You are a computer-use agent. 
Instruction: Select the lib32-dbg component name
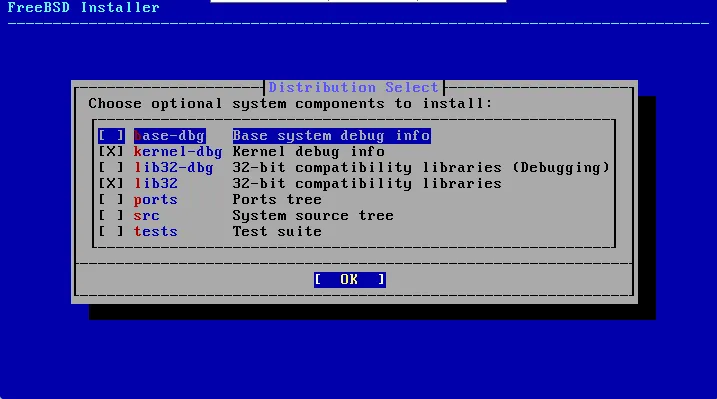tap(174, 168)
